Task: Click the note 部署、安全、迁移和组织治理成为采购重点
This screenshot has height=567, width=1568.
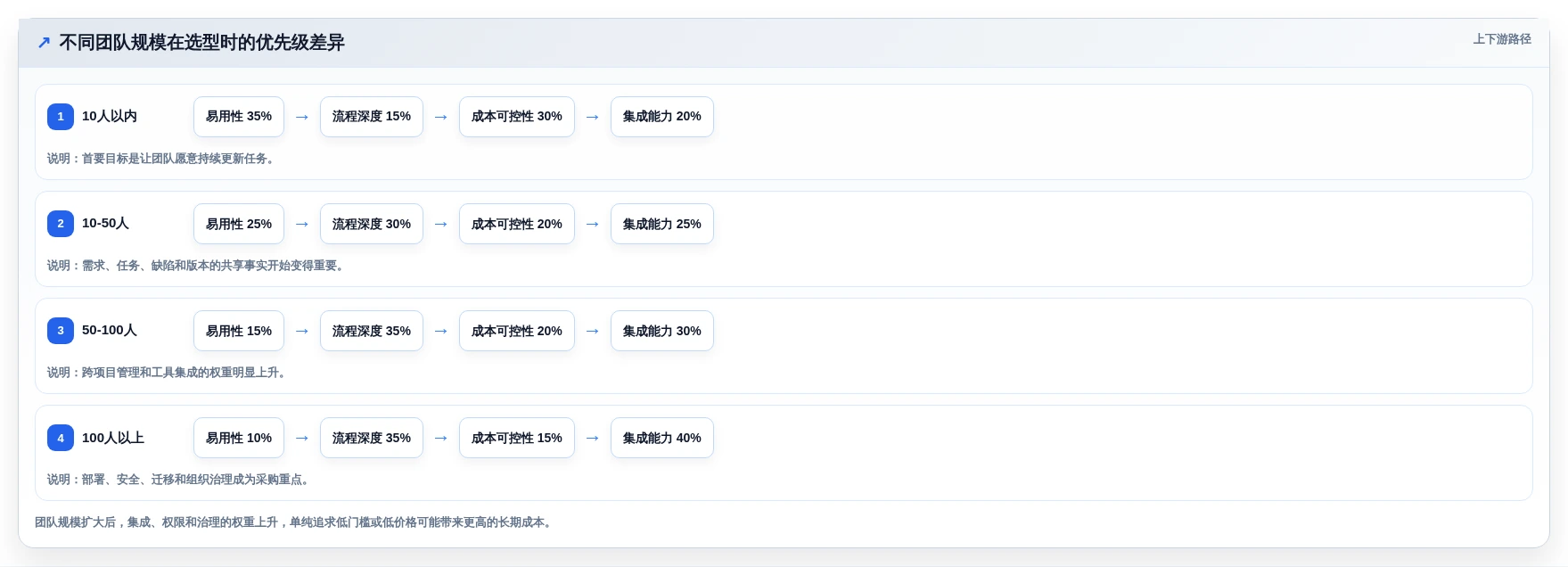Action: [179, 480]
